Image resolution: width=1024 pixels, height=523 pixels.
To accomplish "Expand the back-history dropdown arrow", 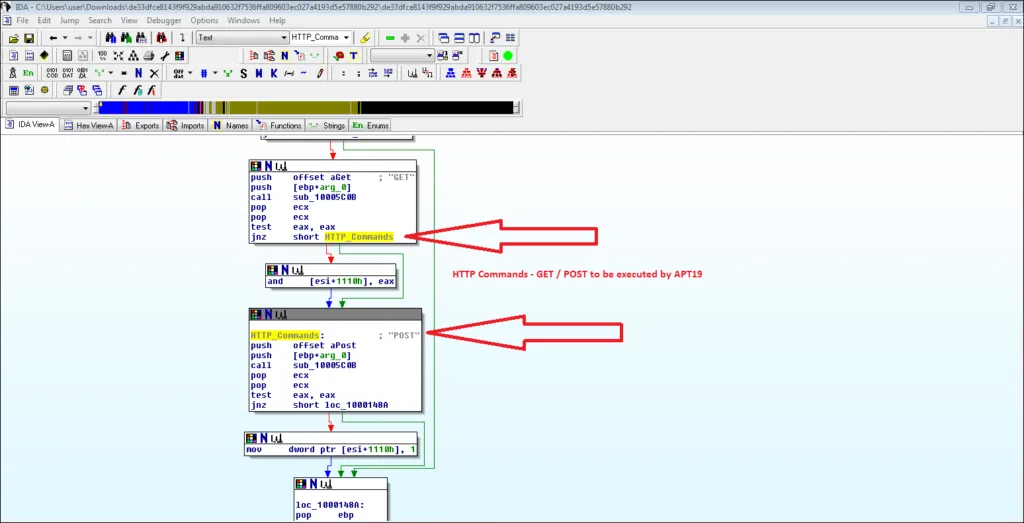I will click(x=65, y=38).
